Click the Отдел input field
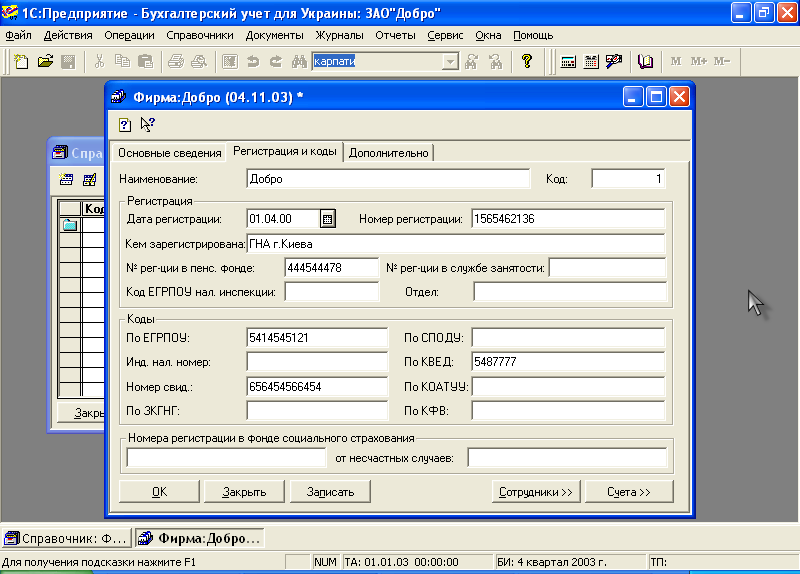The width and height of the screenshot is (800, 574). coord(569,292)
